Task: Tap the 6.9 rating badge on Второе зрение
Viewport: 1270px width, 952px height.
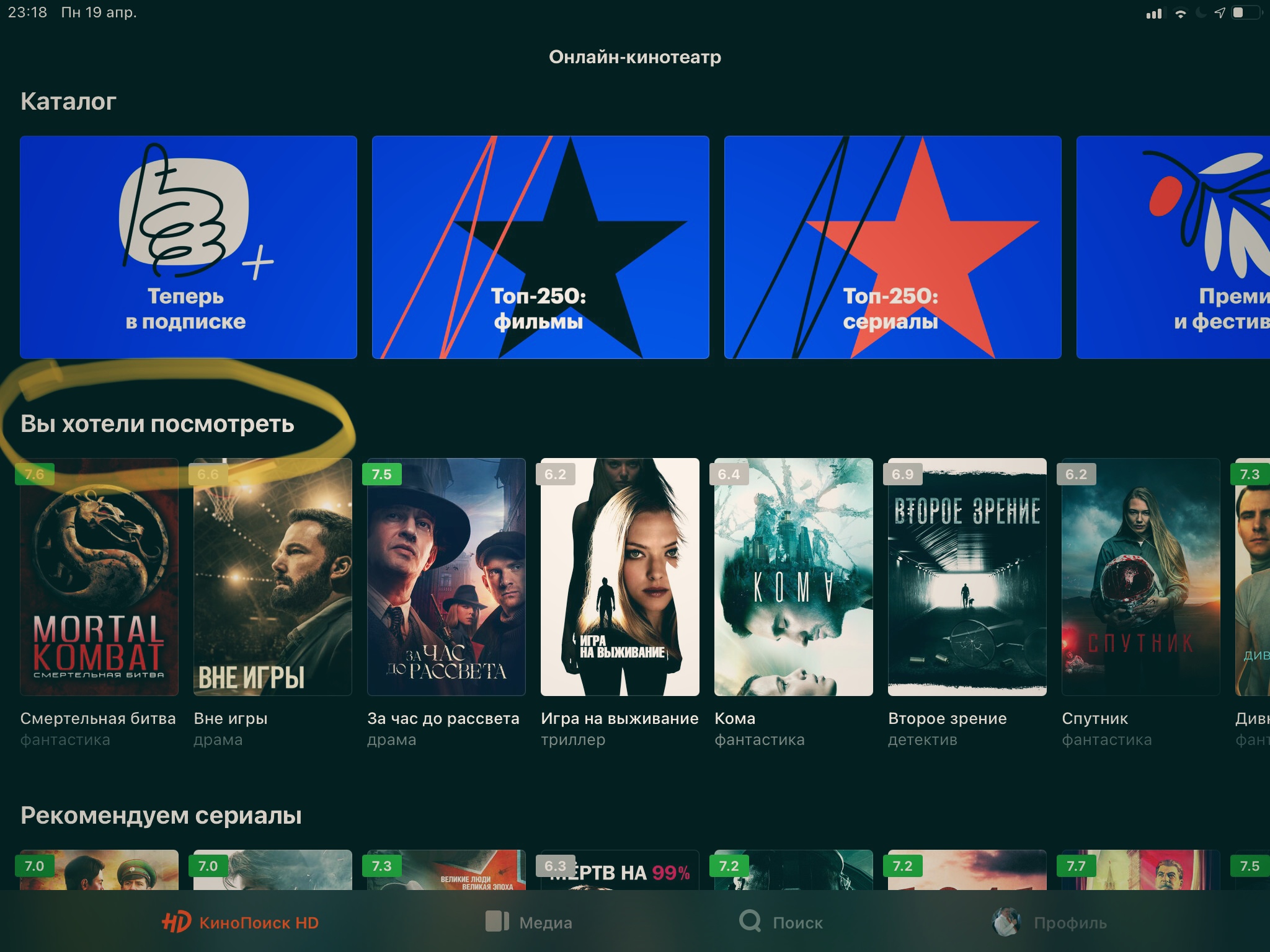Action: point(902,474)
